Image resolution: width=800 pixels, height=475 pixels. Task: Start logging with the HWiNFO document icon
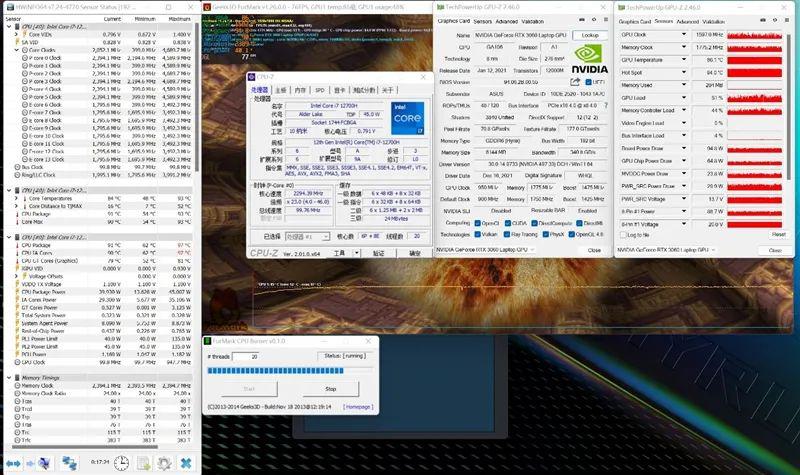point(144,463)
